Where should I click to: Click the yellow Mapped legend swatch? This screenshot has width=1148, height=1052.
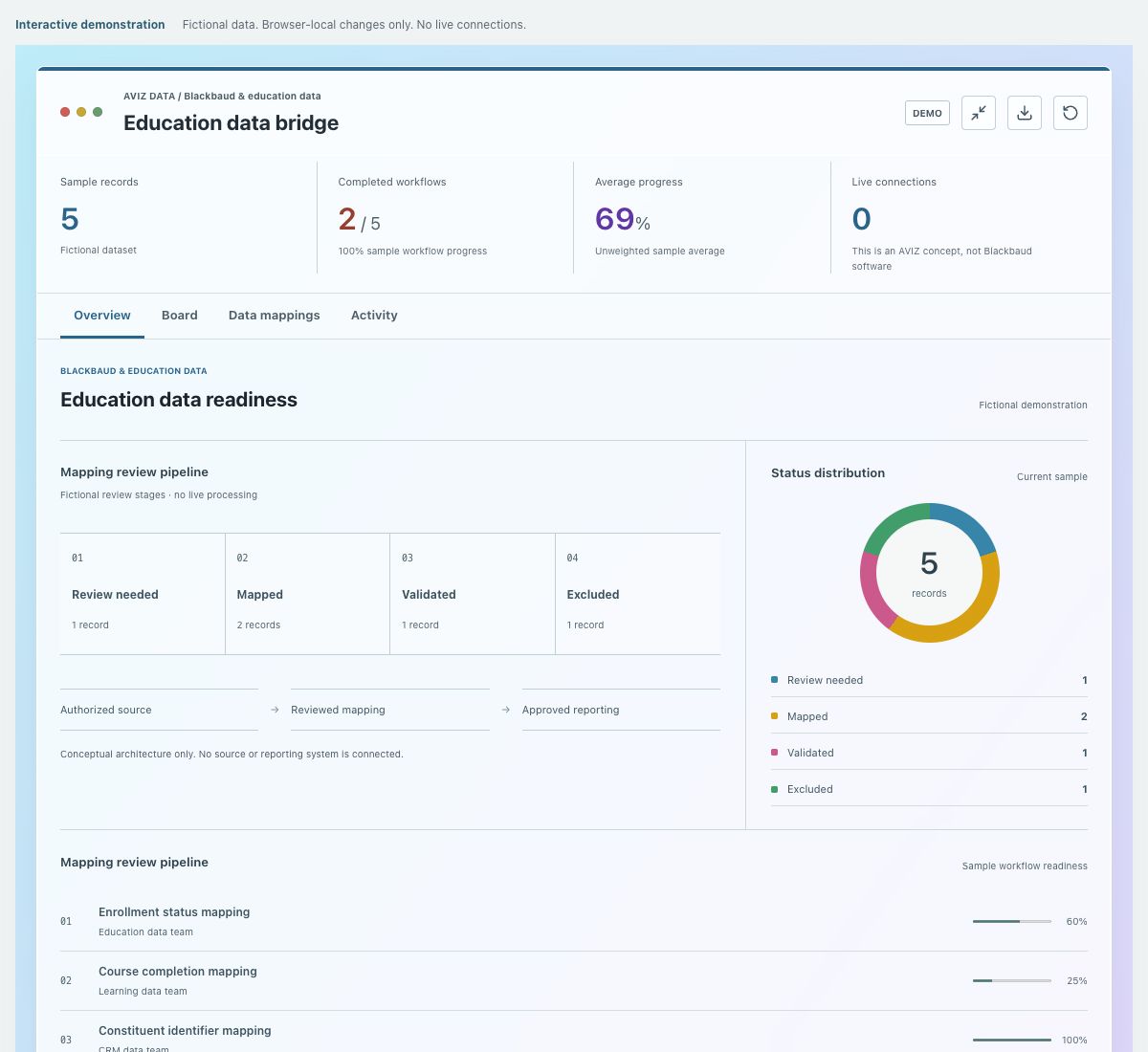[774, 716]
